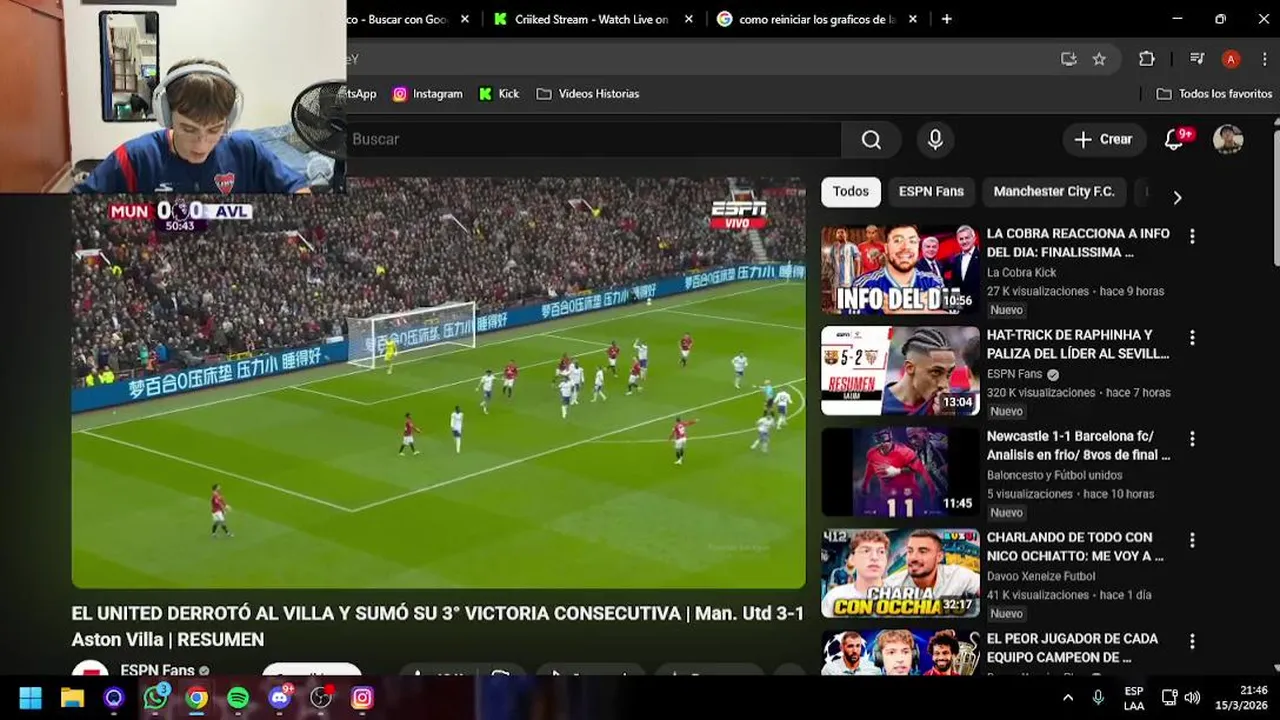
Task: Open options for El Peor Jugador video
Action: [1192, 640]
